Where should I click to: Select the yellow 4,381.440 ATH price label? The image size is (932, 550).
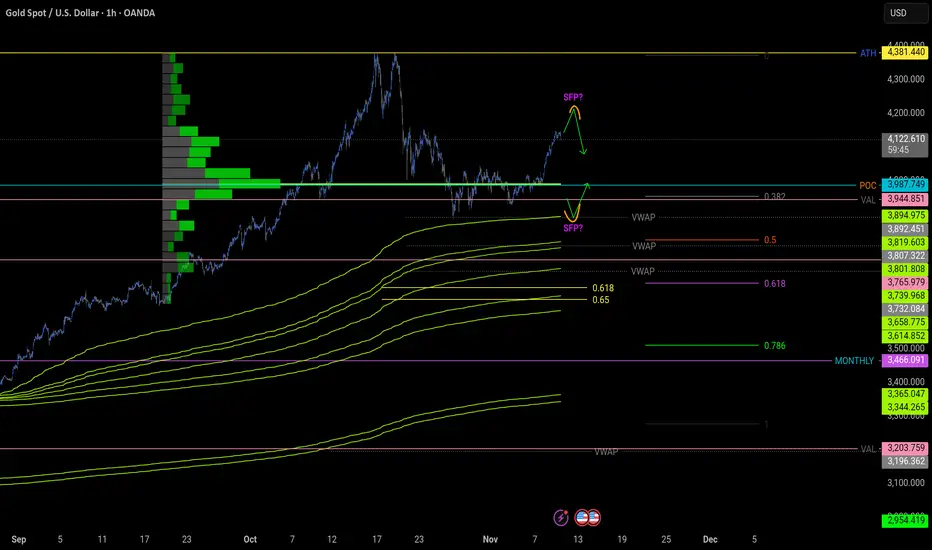pos(904,52)
